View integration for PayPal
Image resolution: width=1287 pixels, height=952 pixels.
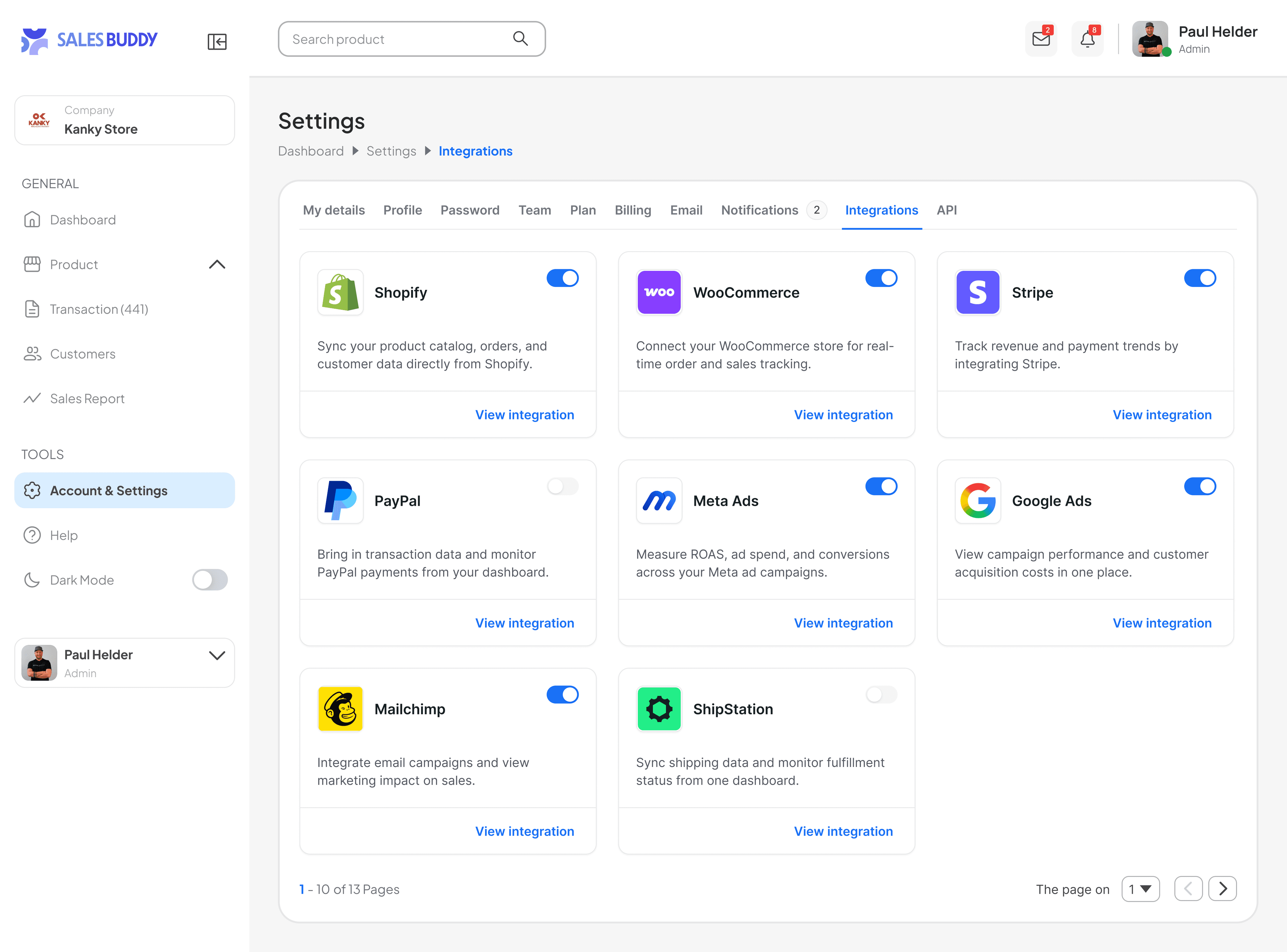tap(525, 623)
